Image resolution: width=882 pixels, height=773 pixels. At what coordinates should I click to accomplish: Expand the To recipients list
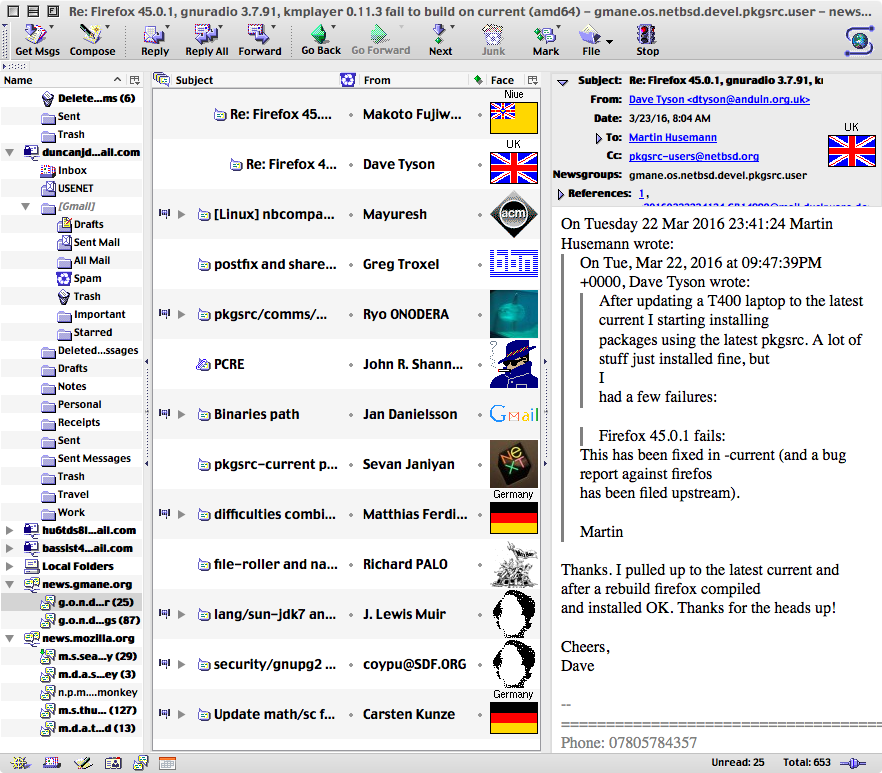(x=598, y=138)
